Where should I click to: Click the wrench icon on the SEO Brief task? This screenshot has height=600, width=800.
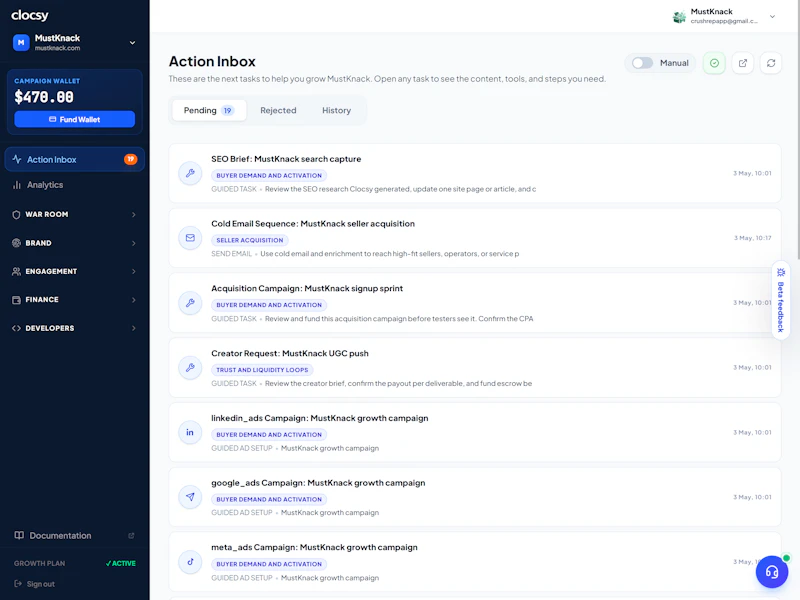pyautogui.click(x=190, y=173)
